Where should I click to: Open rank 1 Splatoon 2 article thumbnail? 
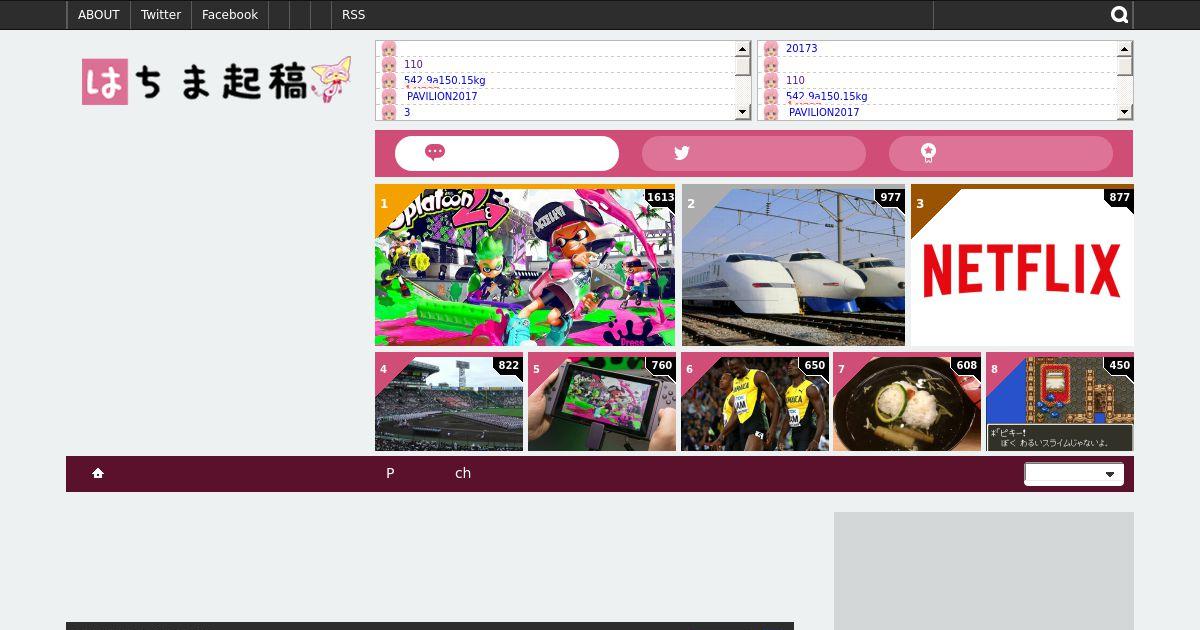click(525, 265)
